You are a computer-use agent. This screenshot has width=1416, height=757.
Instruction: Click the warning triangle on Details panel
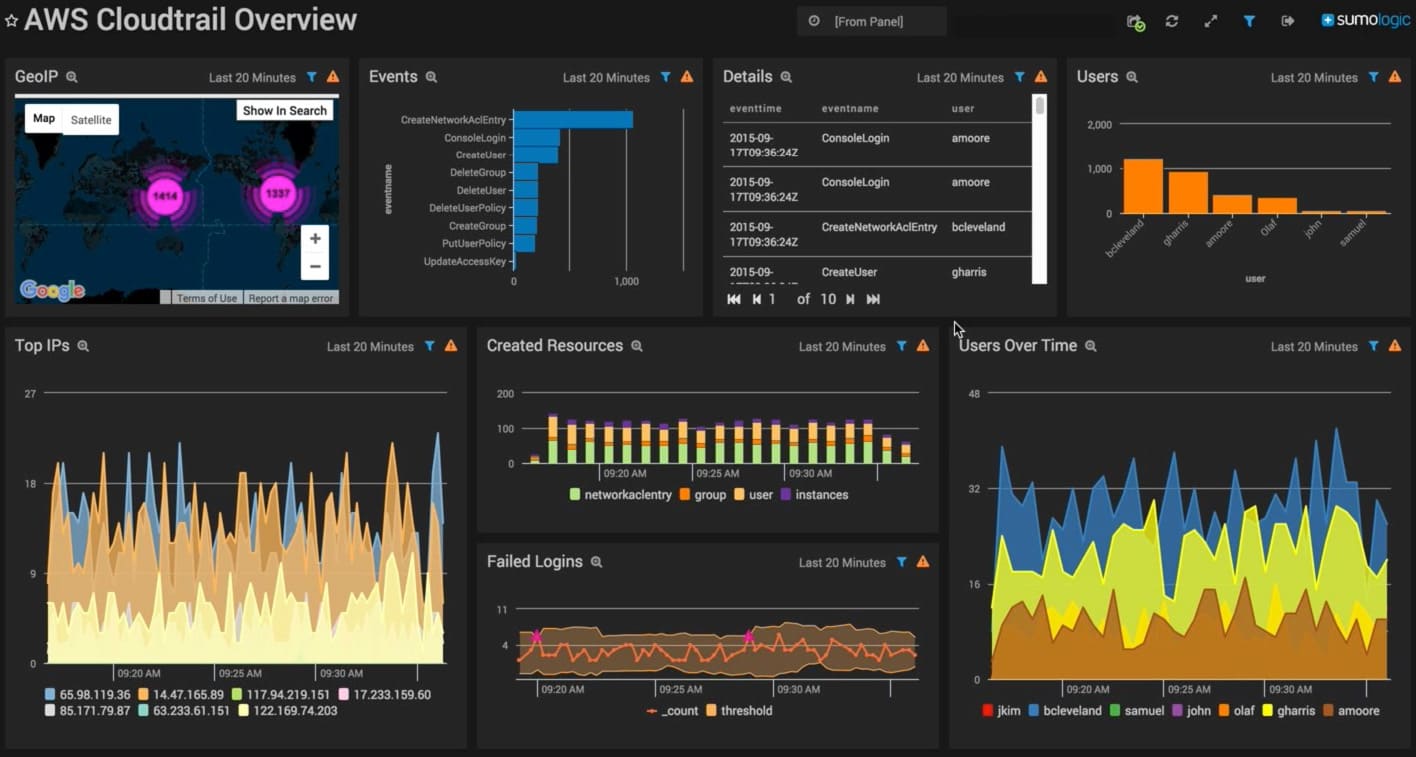click(1041, 77)
